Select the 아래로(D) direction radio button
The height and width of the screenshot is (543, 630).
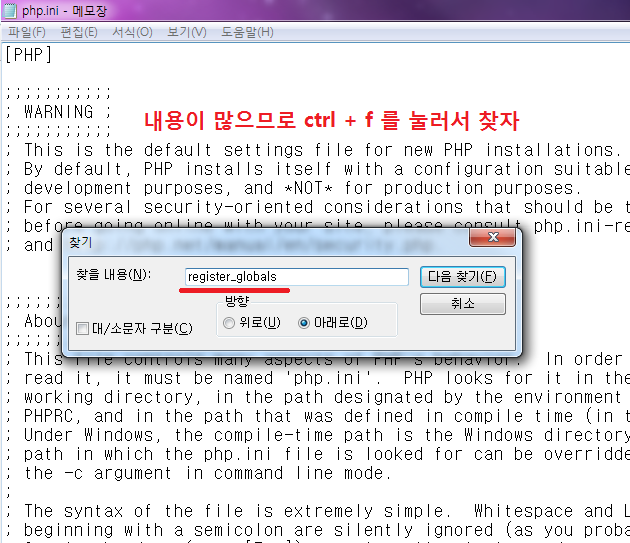click(x=304, y=323)
